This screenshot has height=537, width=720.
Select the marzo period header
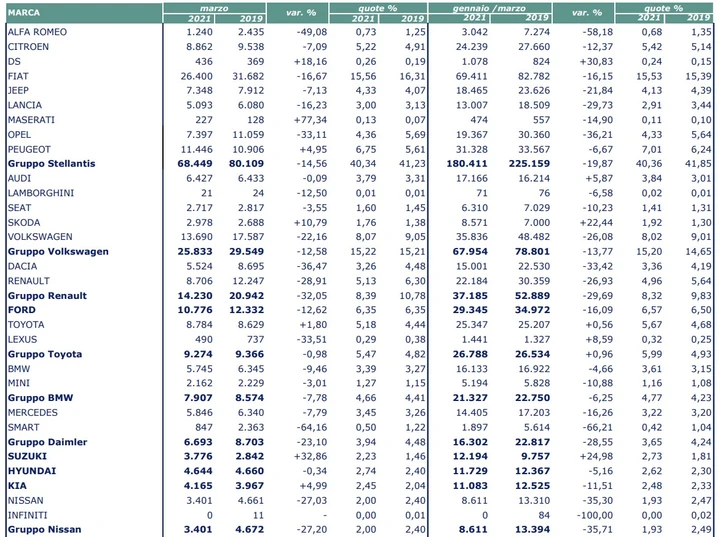(x=214, y=8)
